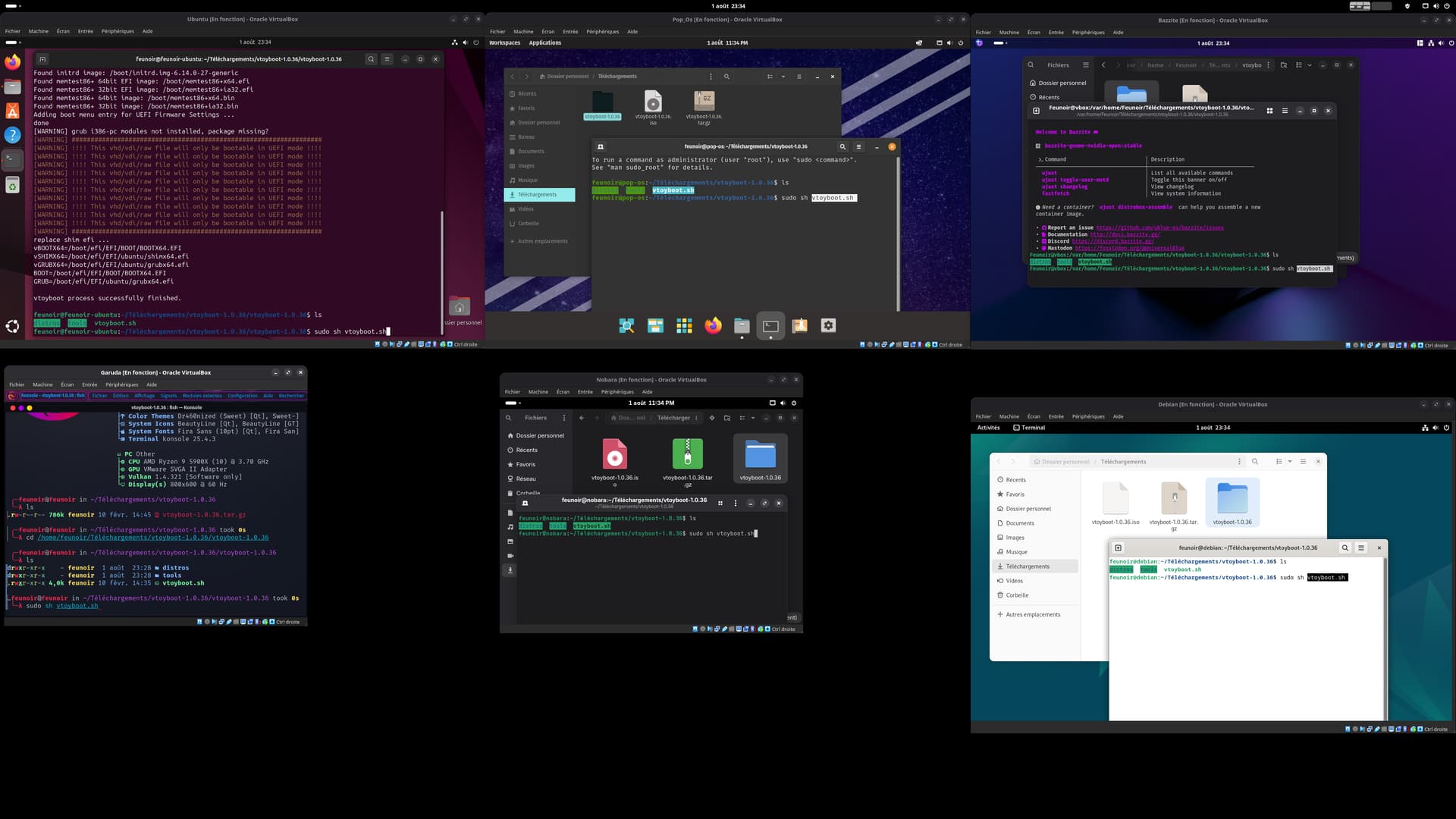Click new tab icon in Debian terminal
The width and height of the screenshot is (1456, 819).
click(1118, 548)
